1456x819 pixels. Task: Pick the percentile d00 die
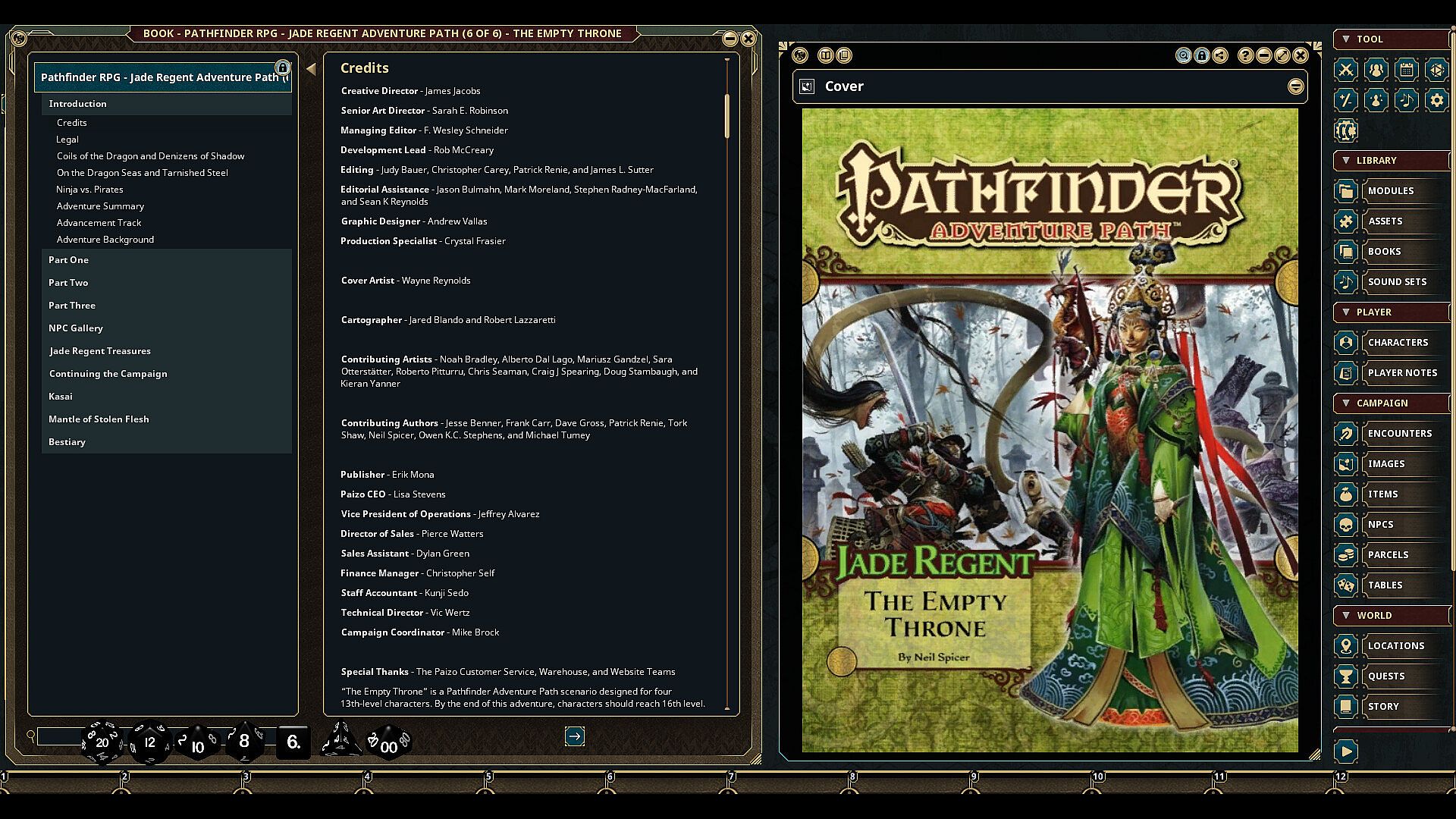388,743
